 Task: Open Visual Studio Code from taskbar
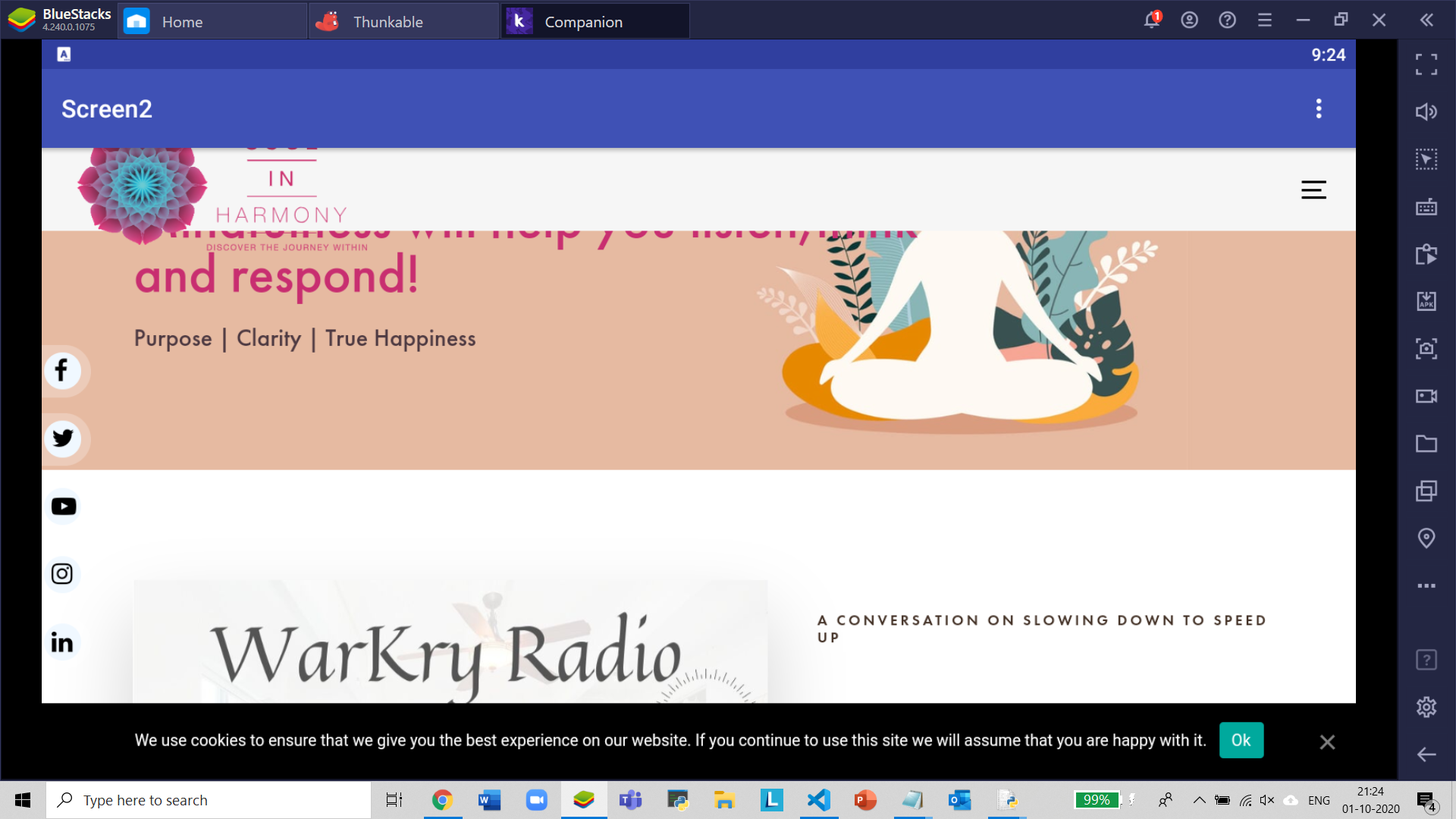click(x=819, y=800)
